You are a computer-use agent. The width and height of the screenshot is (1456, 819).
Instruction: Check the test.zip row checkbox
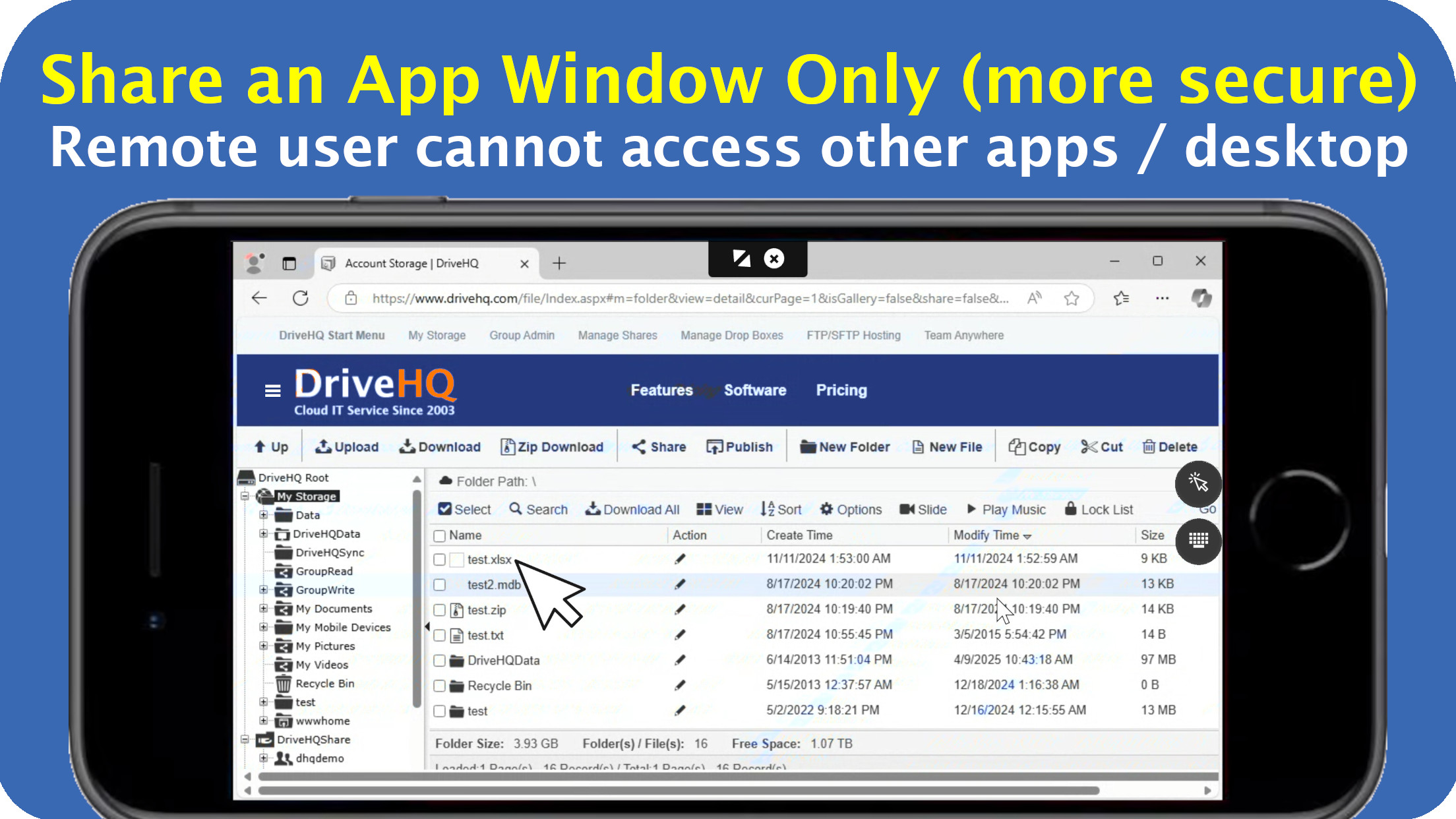(x=440, y=609)
